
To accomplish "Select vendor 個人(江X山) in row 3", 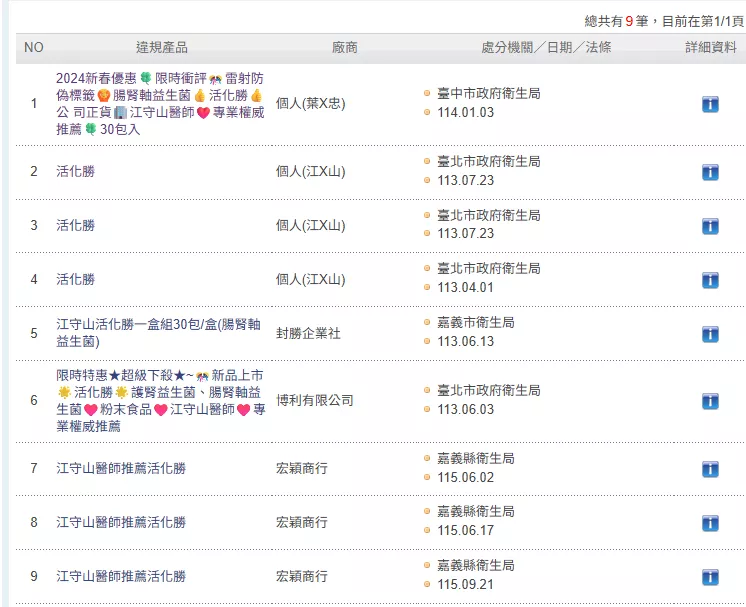I will coord(311,225).
